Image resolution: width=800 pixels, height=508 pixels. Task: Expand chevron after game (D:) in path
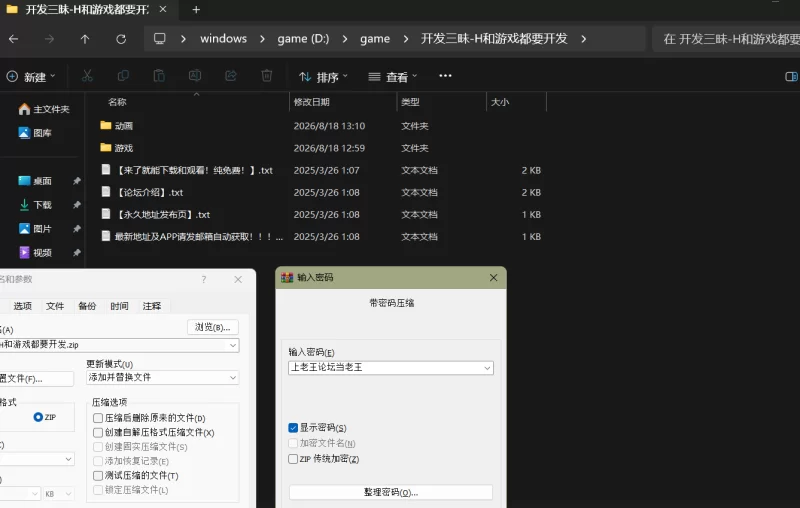[x=345, y=39]
